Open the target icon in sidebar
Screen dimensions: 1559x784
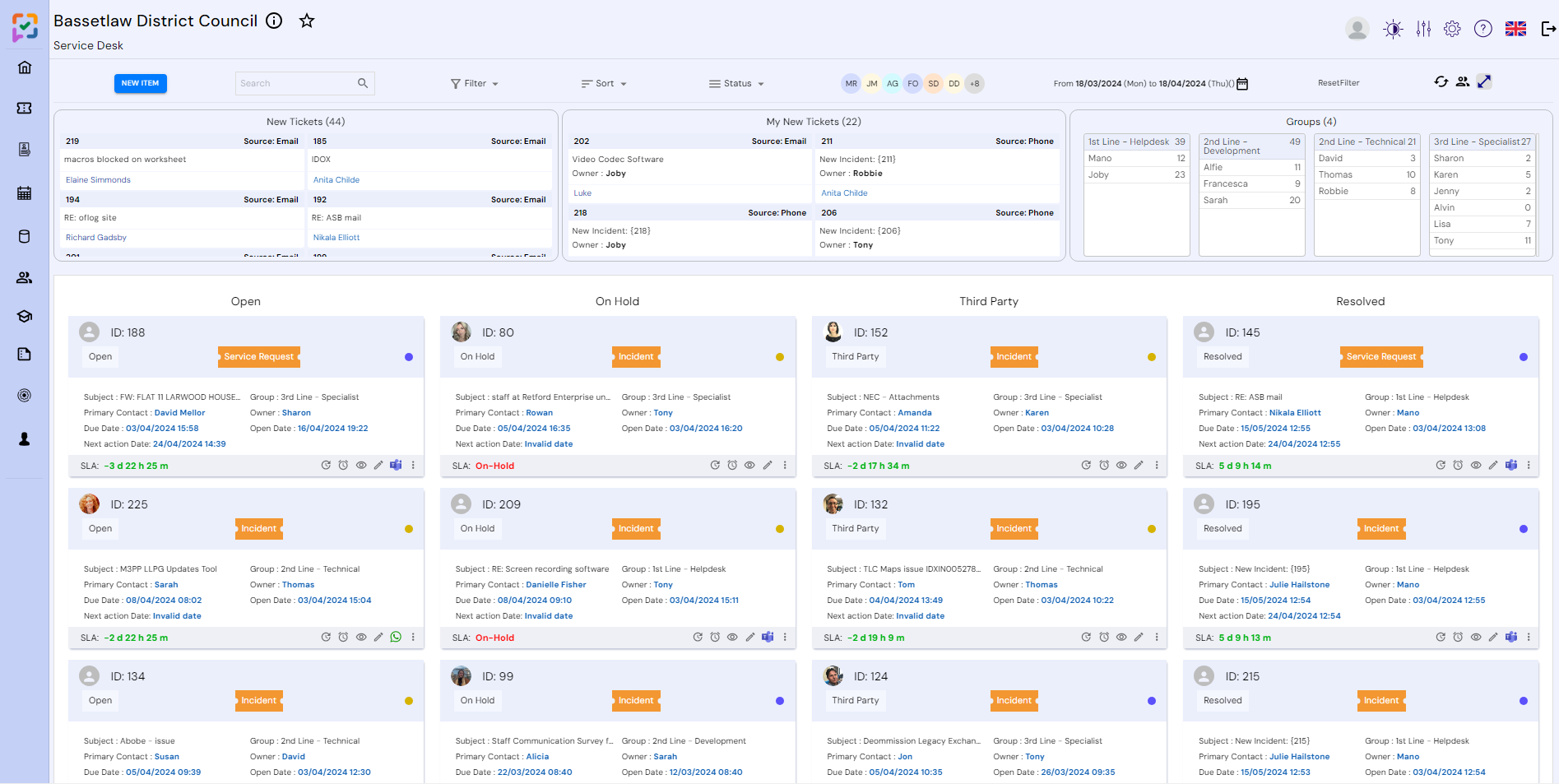[x=25, y=396]
